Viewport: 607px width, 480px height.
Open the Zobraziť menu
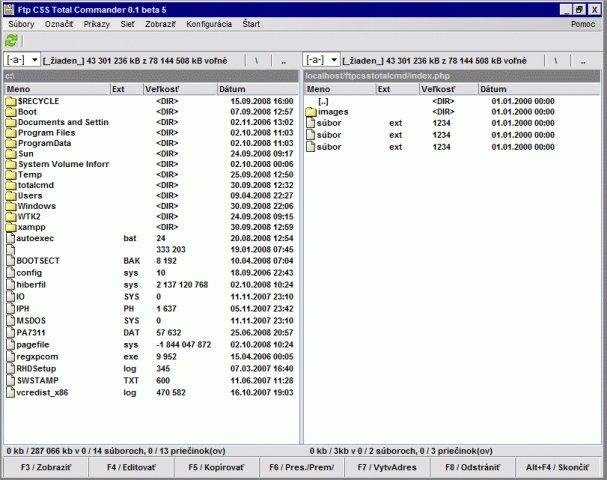tap(160, 24)
